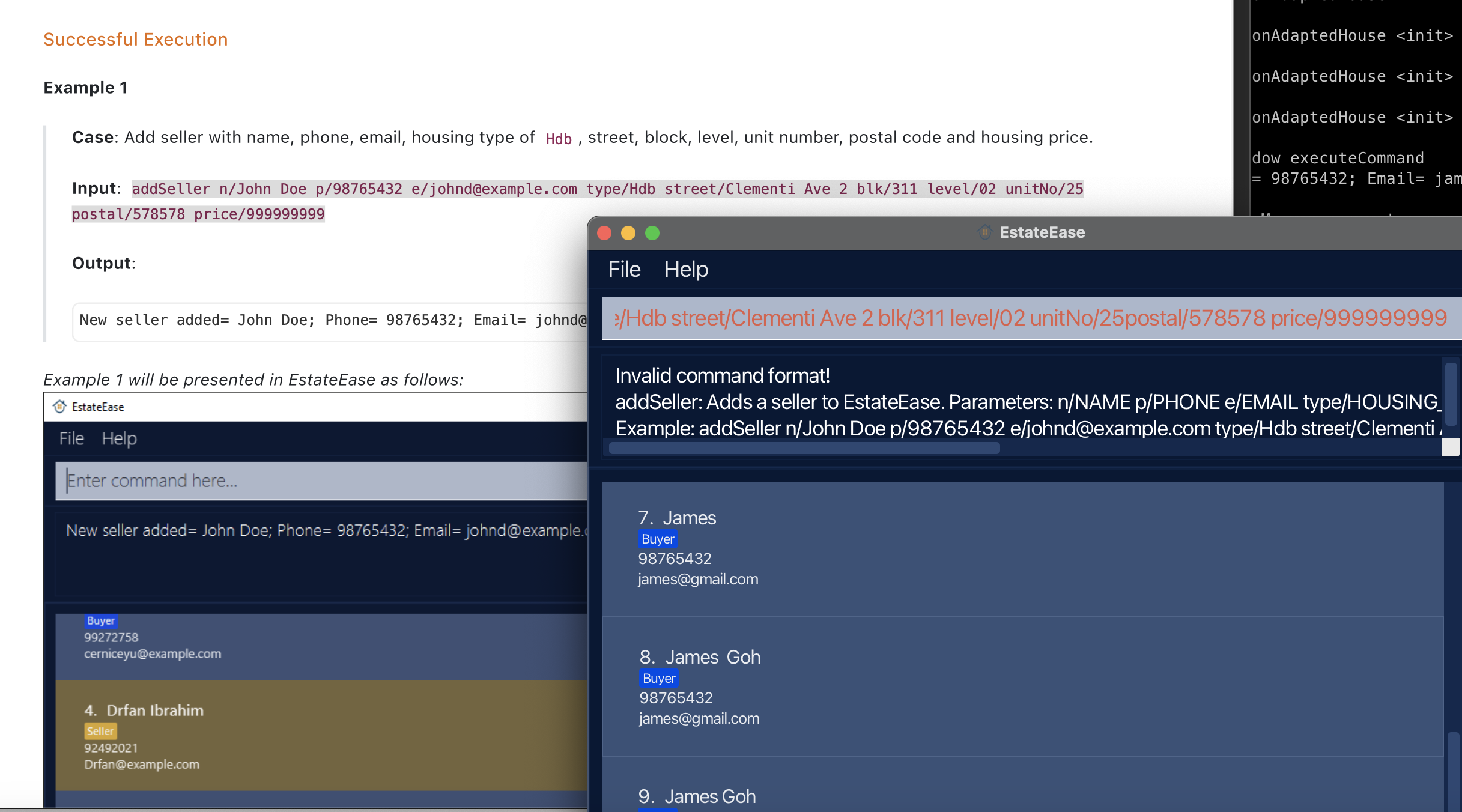This screenshot has width=1462, height=812.
Task: Select the person card 9. James Goh
Action: click(x=1021, y=793)
